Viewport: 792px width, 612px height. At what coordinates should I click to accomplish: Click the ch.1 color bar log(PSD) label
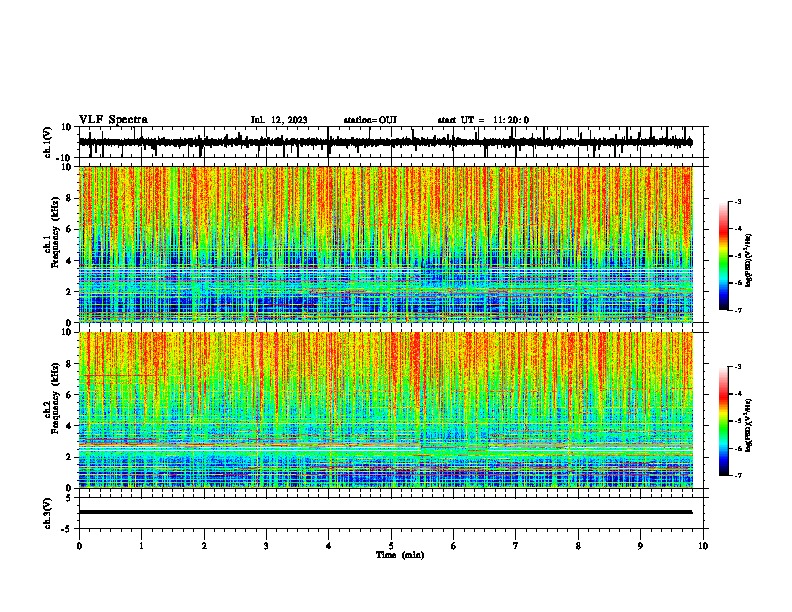pos(748,260)
